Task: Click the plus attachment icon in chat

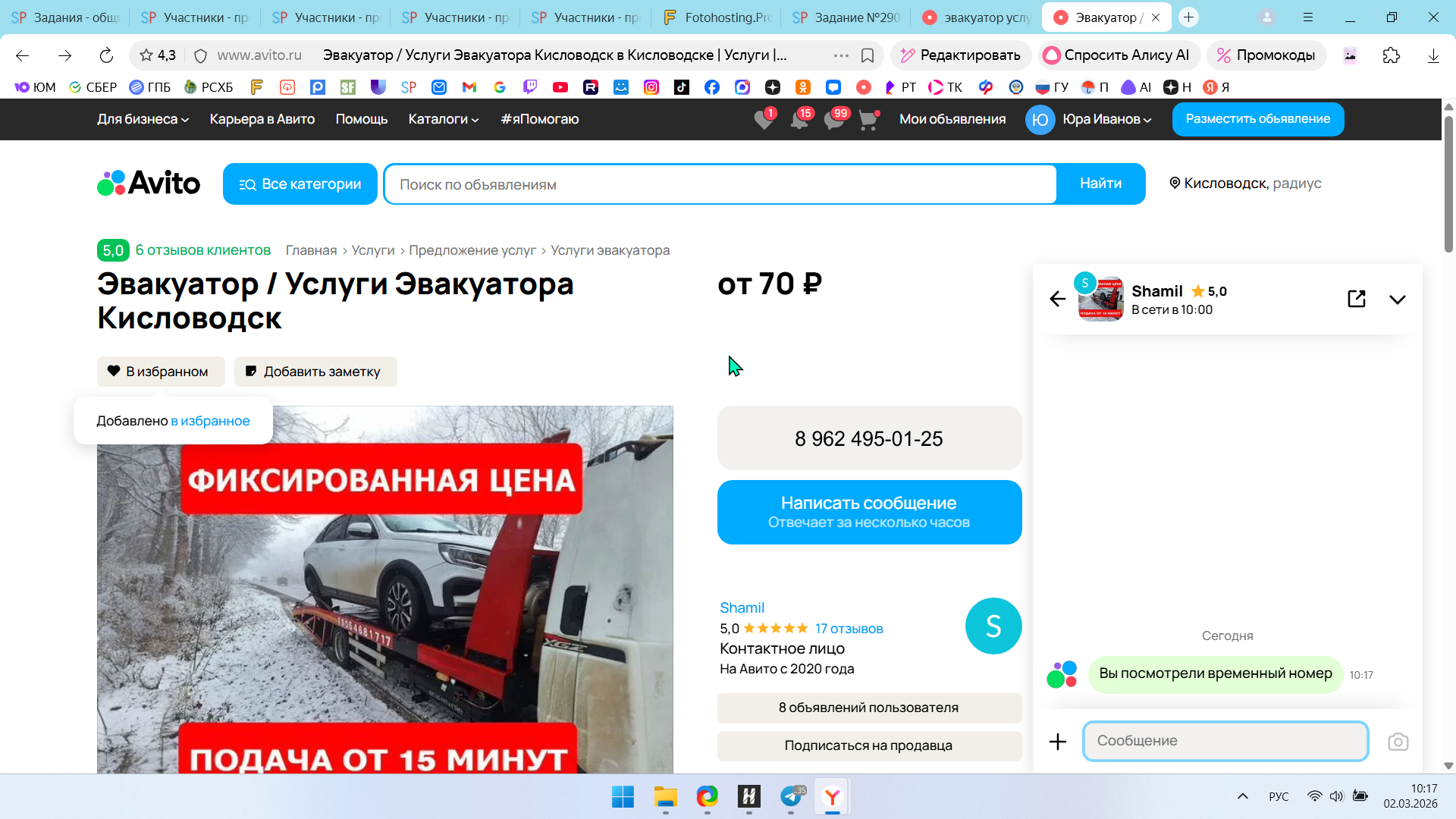Action: point(1057,742)
